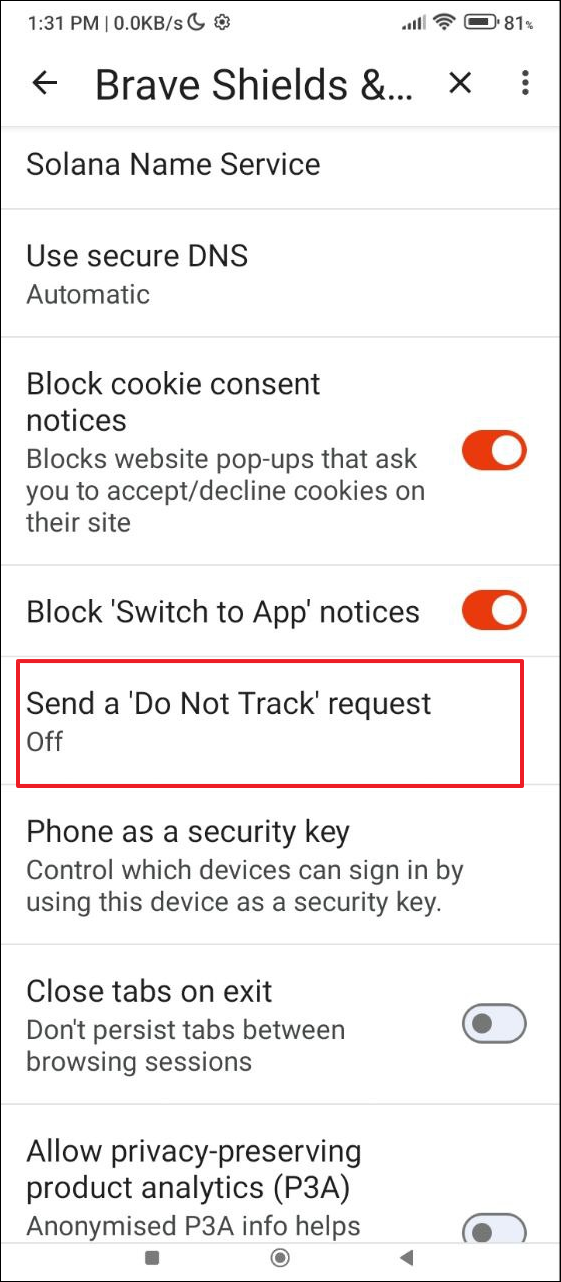Tap the Android home circle button
Viewport: 561px width, 1282px height.
281,1257
